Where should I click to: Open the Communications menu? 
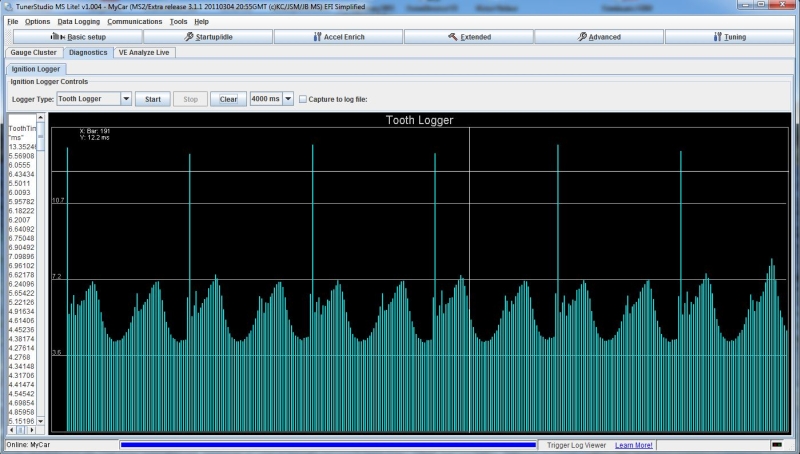click(135, 21)
